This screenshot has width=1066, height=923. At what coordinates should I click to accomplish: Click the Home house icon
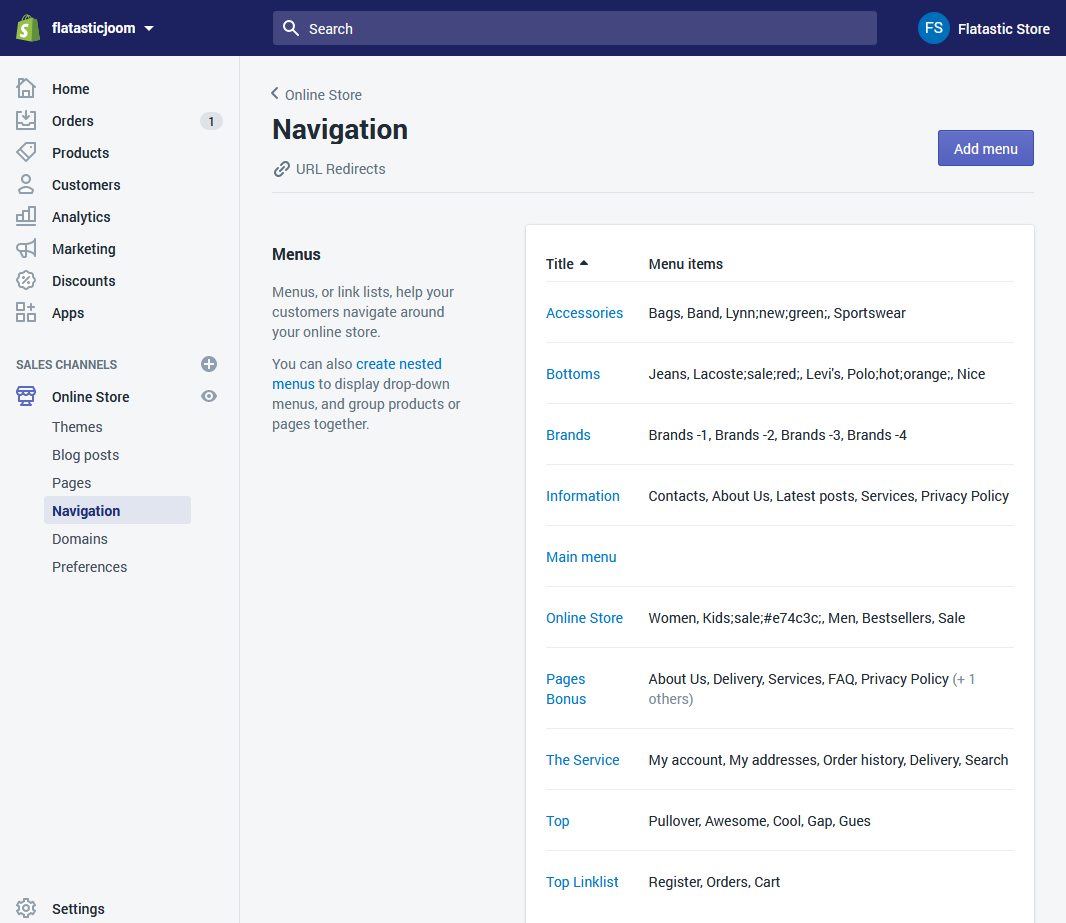[x=26, y=89]
